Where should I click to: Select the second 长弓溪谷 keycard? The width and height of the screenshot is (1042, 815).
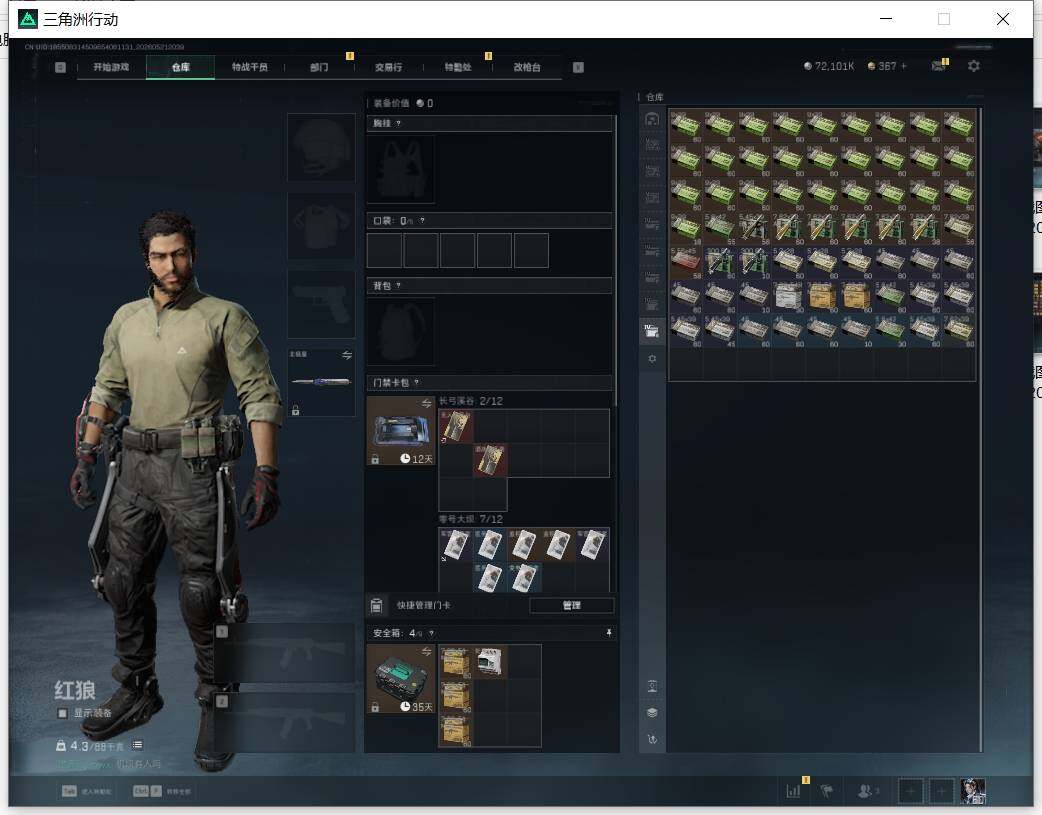point(490,460)
